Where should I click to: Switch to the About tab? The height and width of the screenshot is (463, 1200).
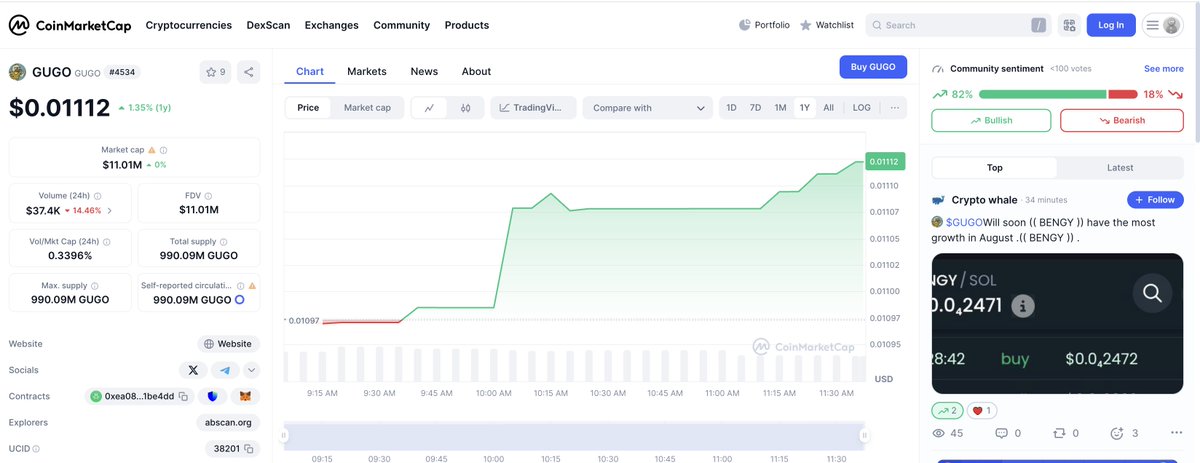[476, 71]
